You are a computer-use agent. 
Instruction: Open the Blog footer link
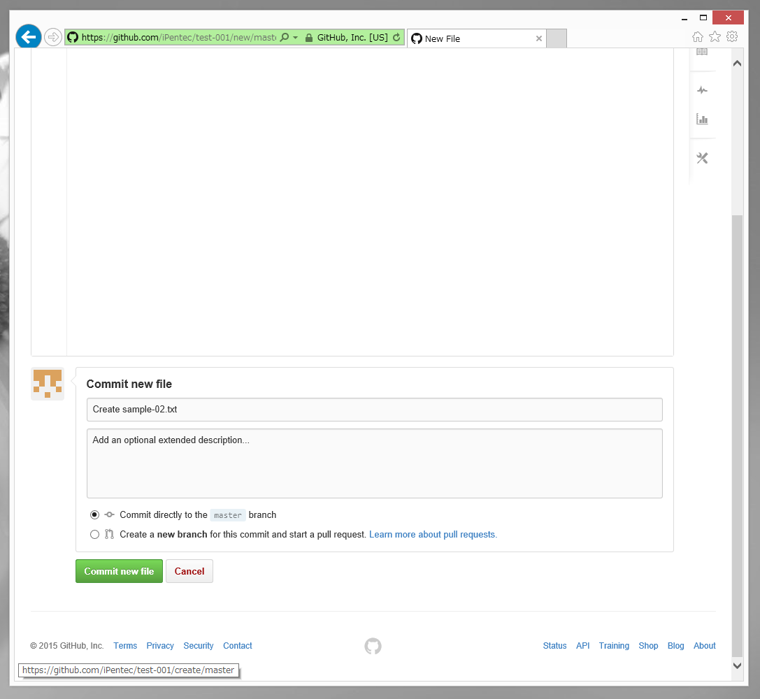[x=676, y=646]
